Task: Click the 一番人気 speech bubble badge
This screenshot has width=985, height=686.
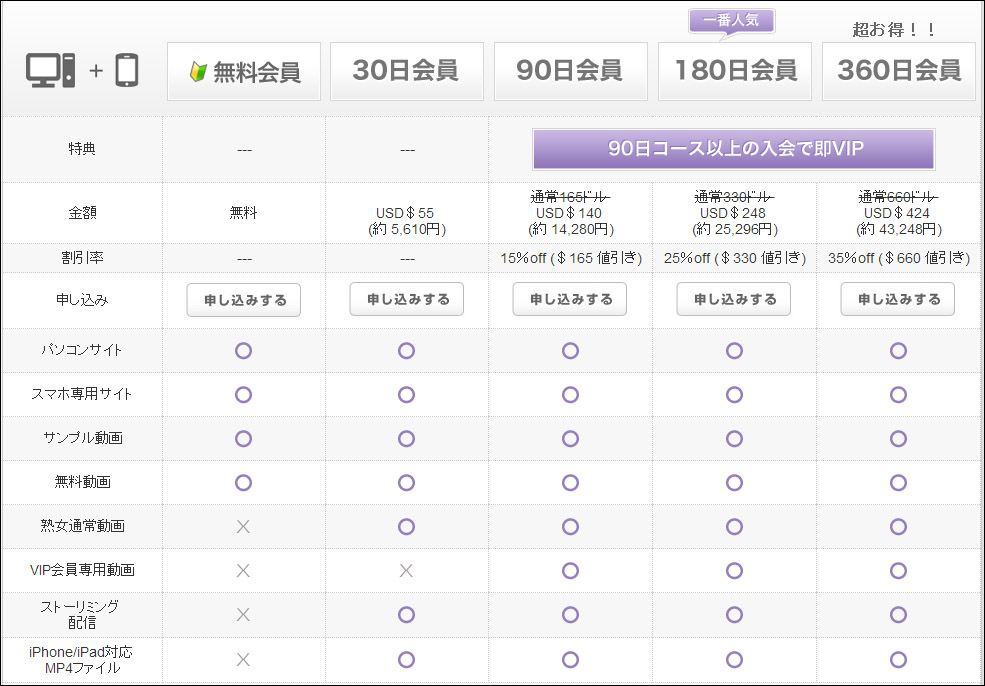Action: pos(732,20)
